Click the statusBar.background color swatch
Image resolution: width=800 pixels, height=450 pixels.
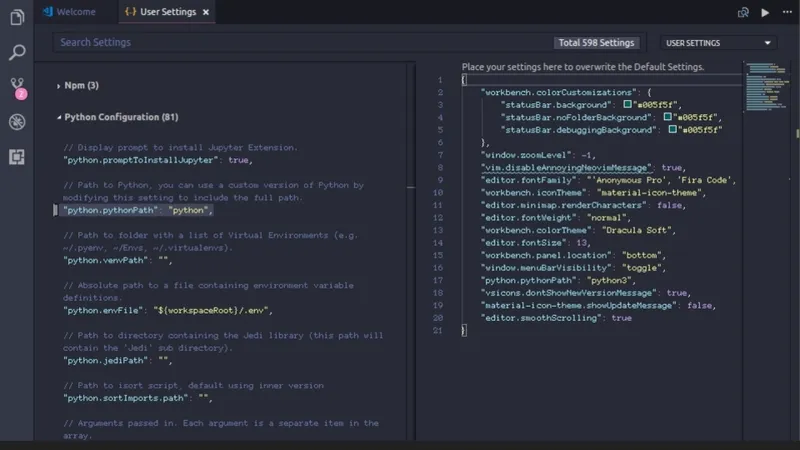tap(628, 104)
